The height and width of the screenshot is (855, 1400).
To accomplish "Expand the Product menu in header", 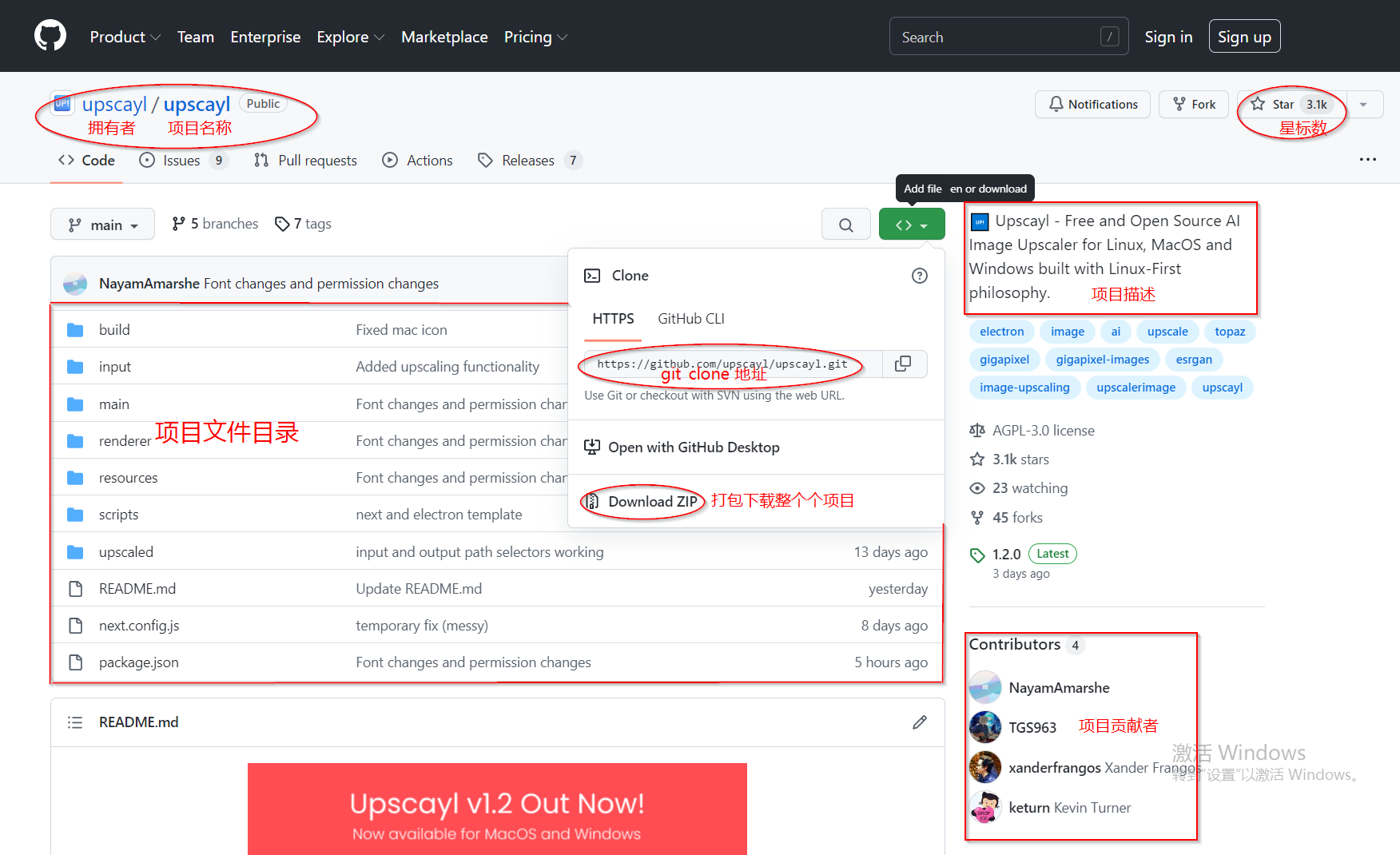I will pyautogui.click(x=125, y=37).
